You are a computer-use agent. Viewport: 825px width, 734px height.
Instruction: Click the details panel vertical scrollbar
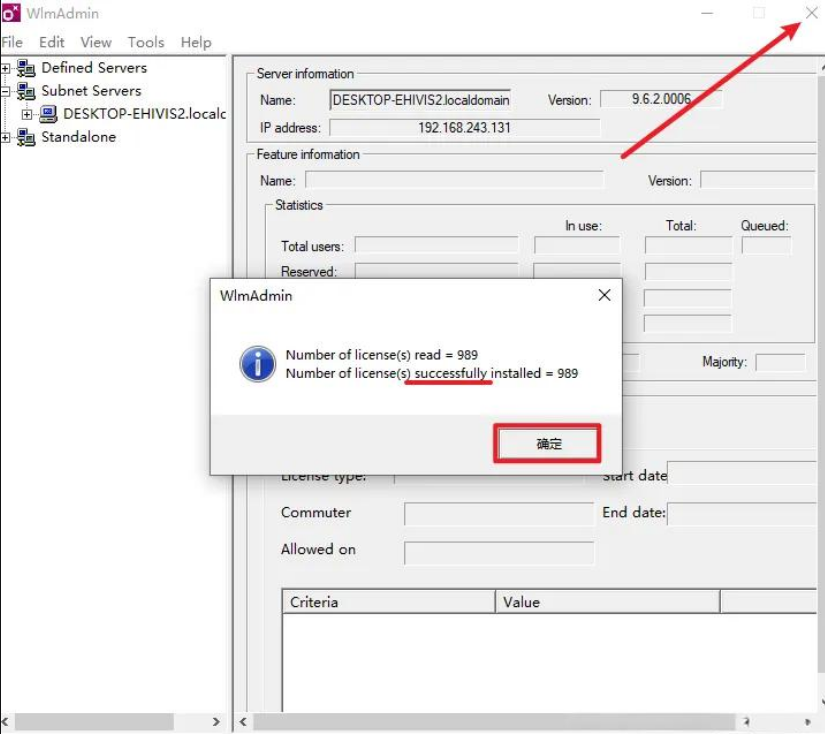click(821, 374)
